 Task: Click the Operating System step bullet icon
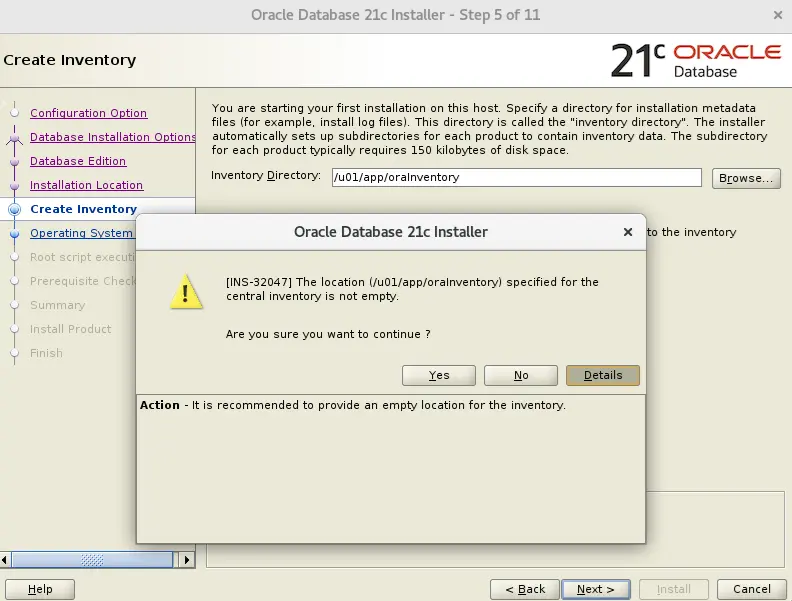pos(15,233)
